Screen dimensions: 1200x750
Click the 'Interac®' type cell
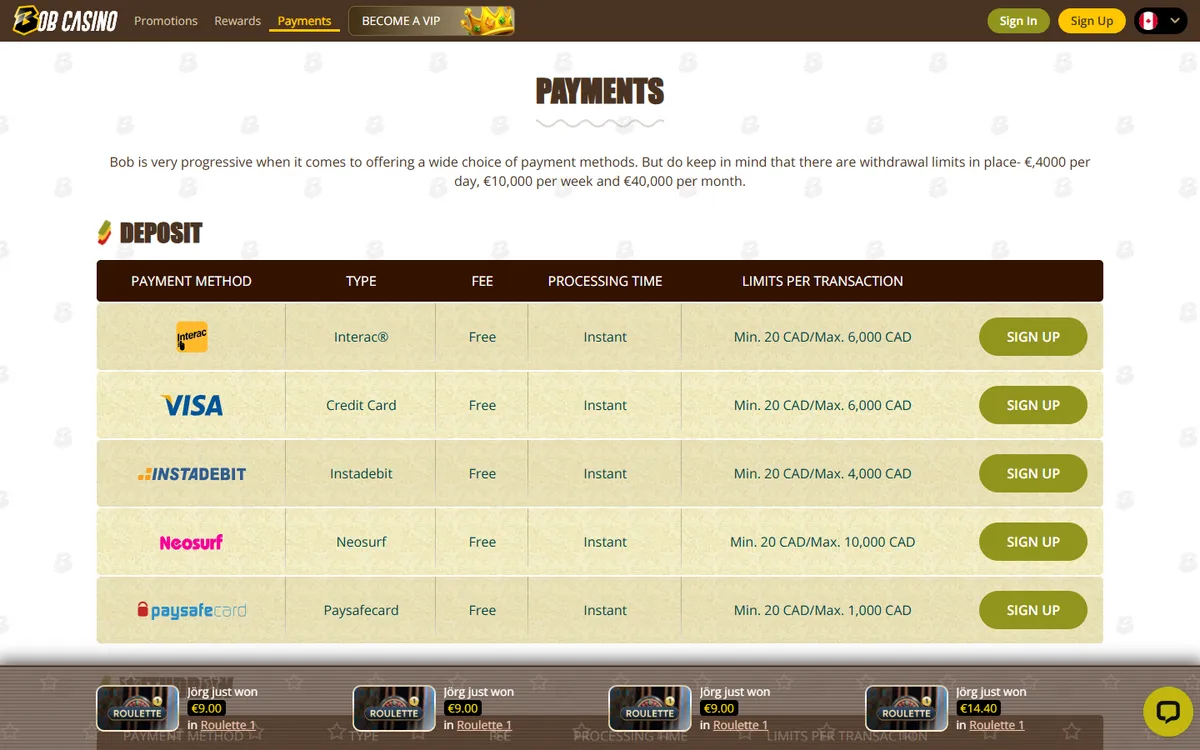361,337
